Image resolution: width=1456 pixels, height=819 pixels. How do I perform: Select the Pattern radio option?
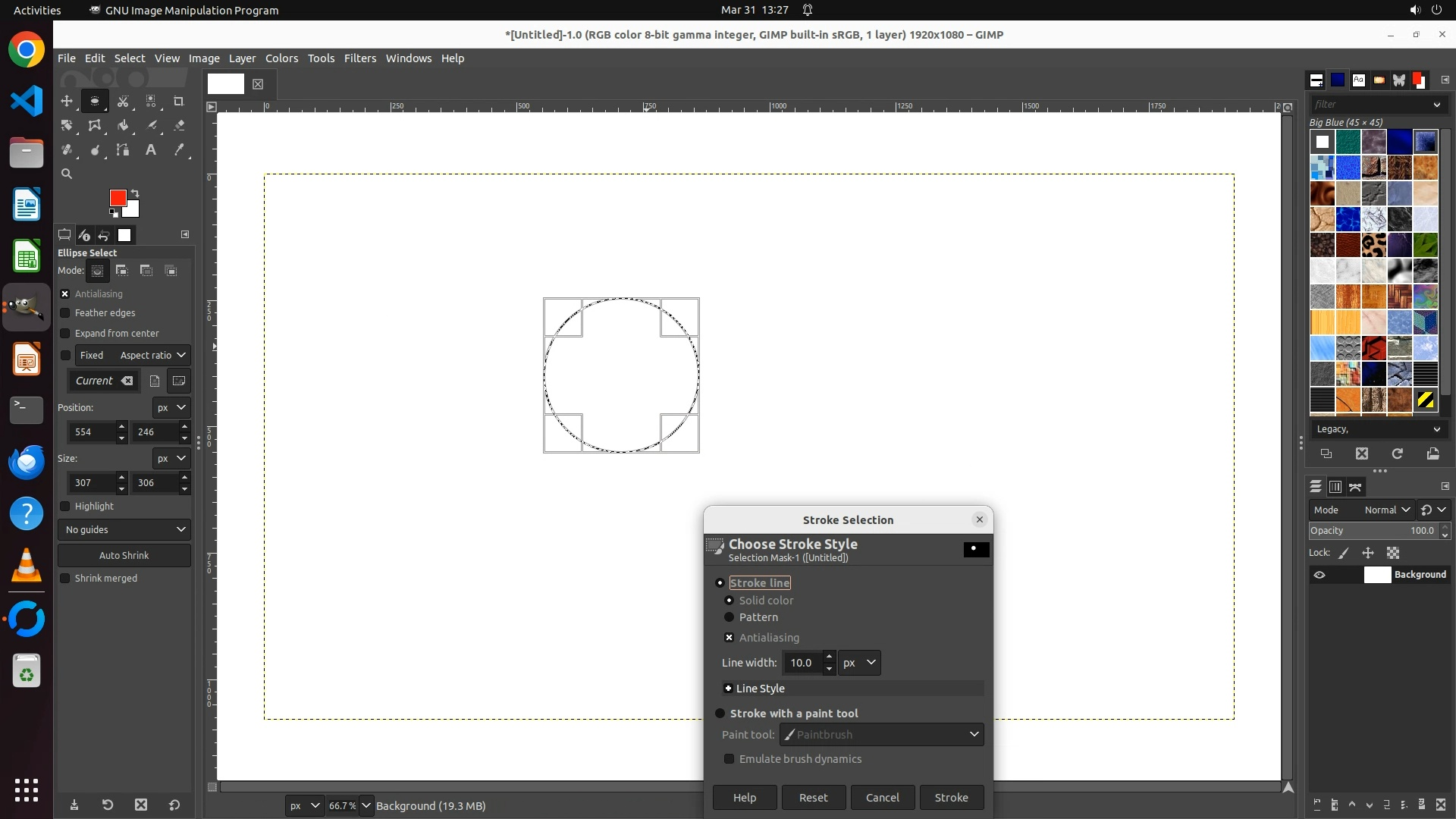click(x=730, y=617)
